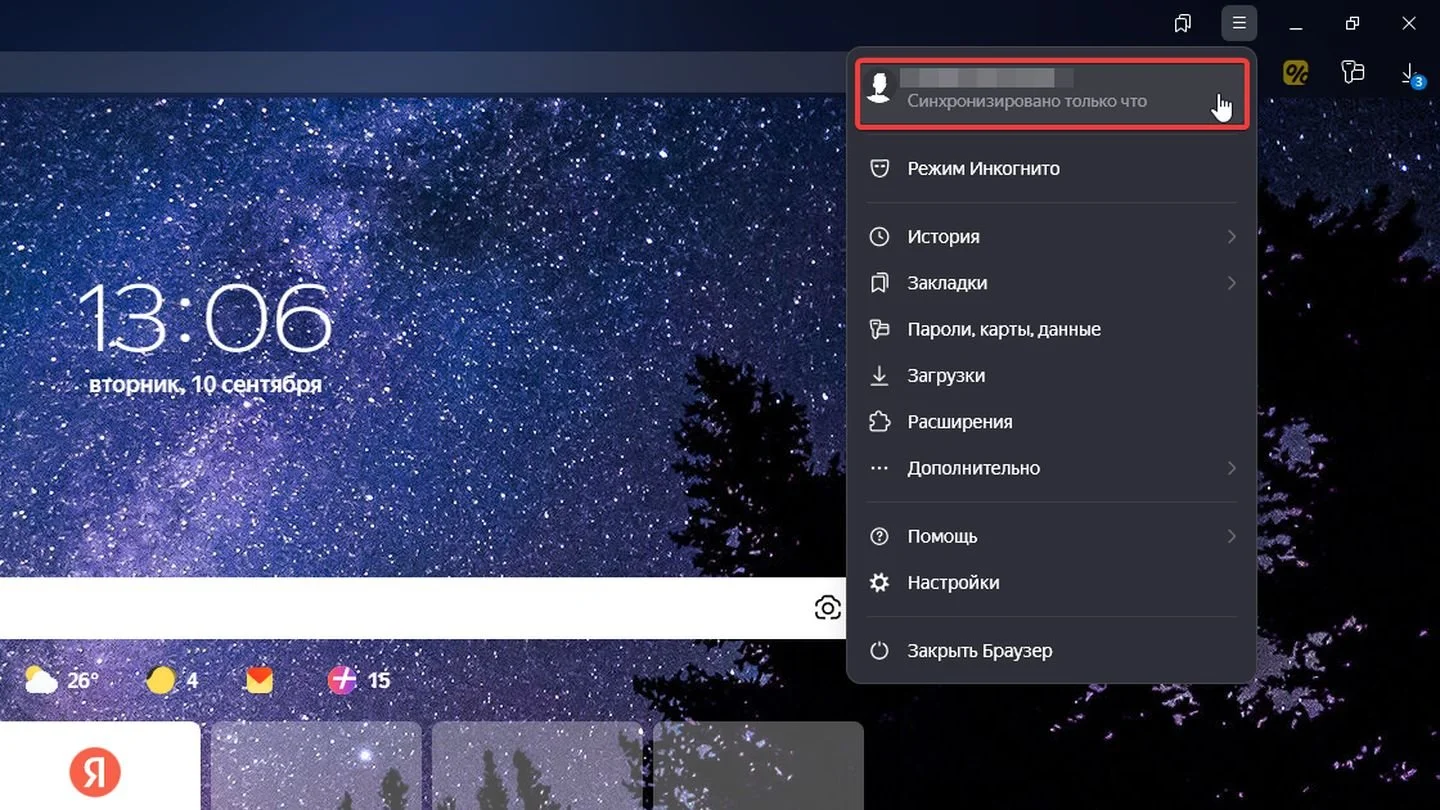Click the yellow percent cashback icon

tap(1296, 72)
